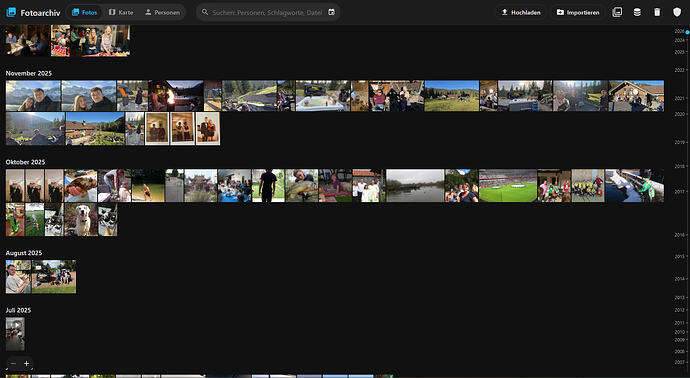Open the trash bin

click(x=657, y=12)
